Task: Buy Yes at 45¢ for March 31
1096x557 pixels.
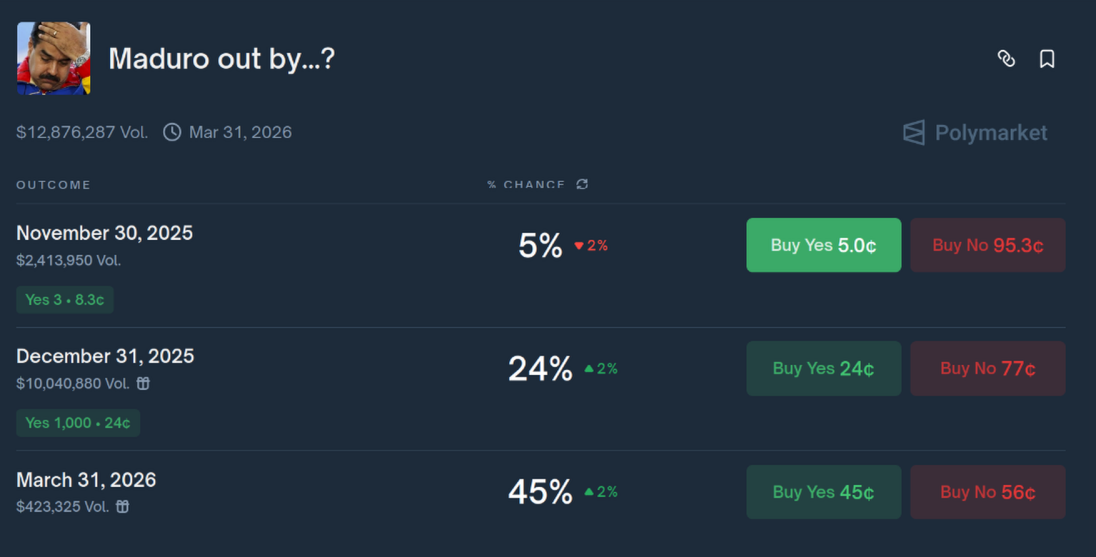Action: click(x=823, y=492)
